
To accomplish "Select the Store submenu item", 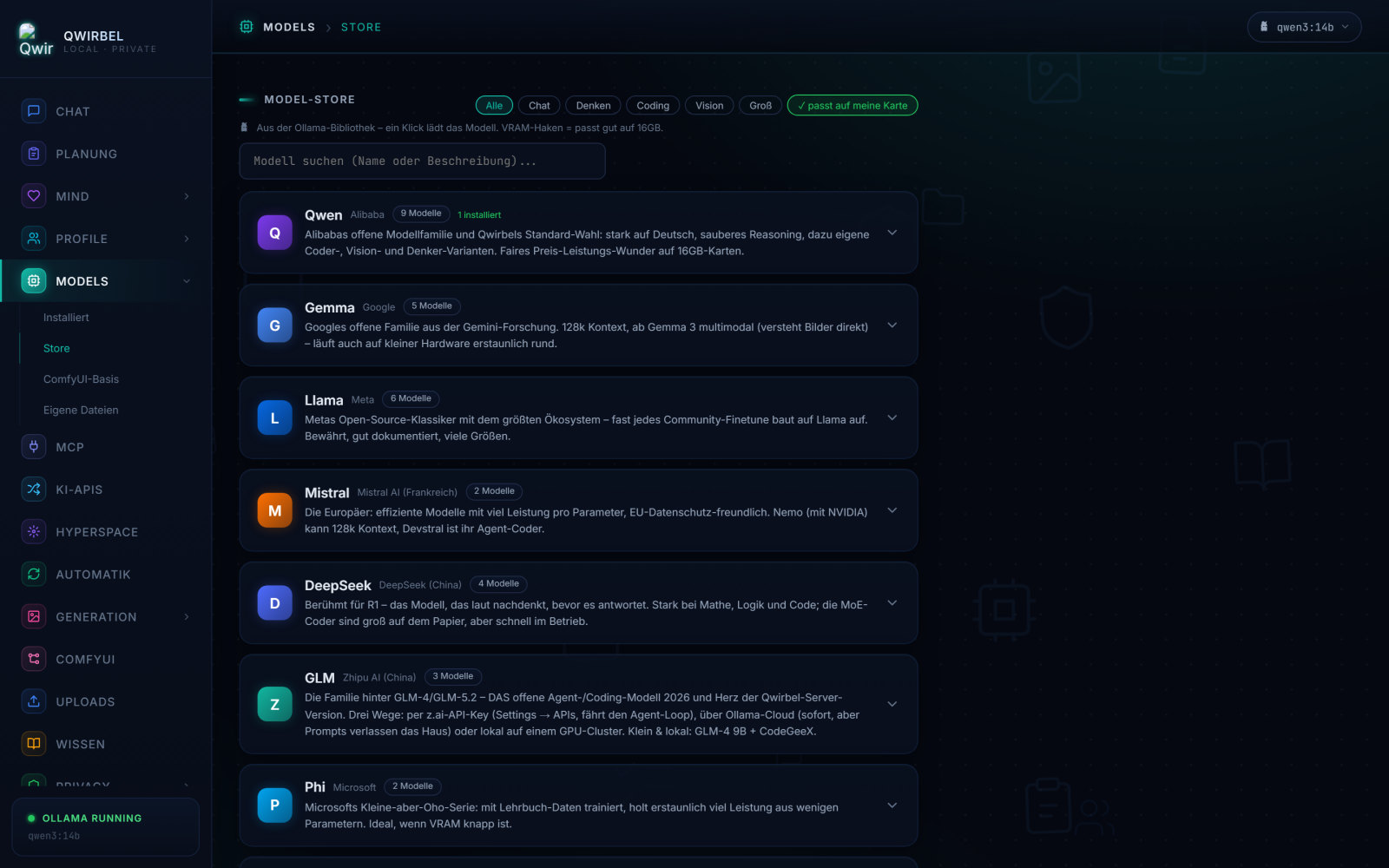I will pyautogui.click(x=56, y=348).
